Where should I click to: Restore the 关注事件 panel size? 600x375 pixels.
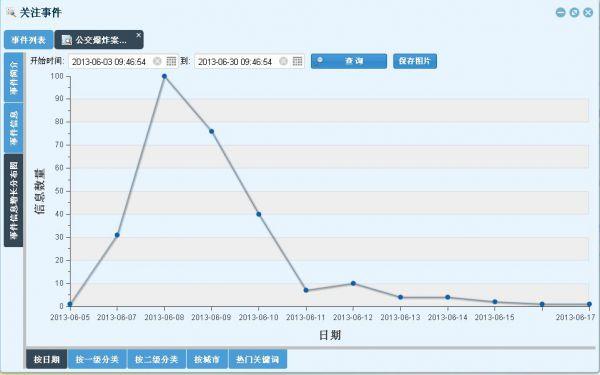pyautogui.click(x=574, y=13)
